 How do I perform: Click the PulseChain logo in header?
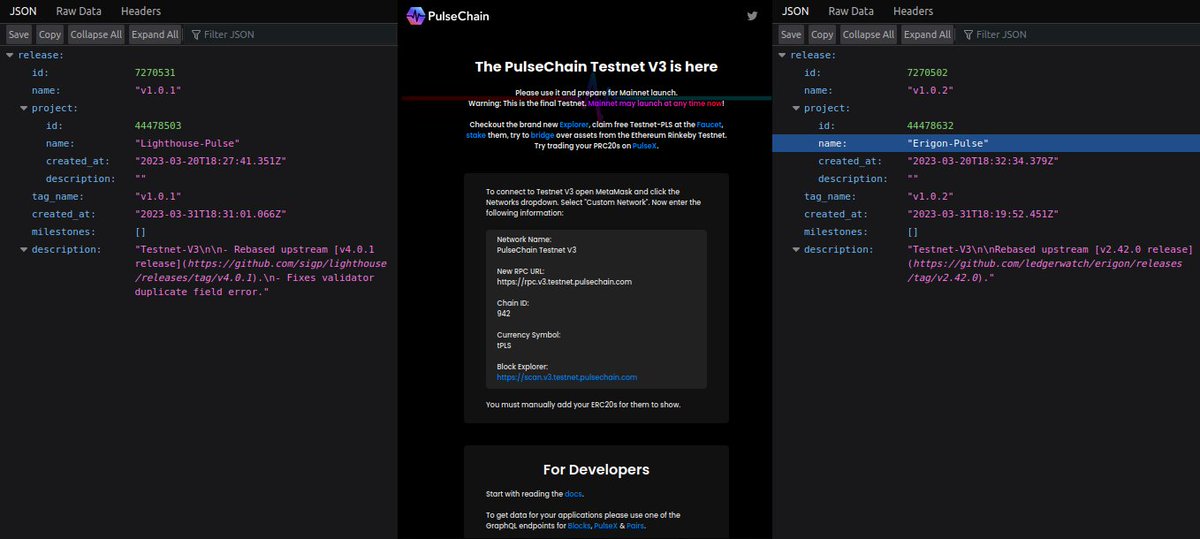pos(448,15)
